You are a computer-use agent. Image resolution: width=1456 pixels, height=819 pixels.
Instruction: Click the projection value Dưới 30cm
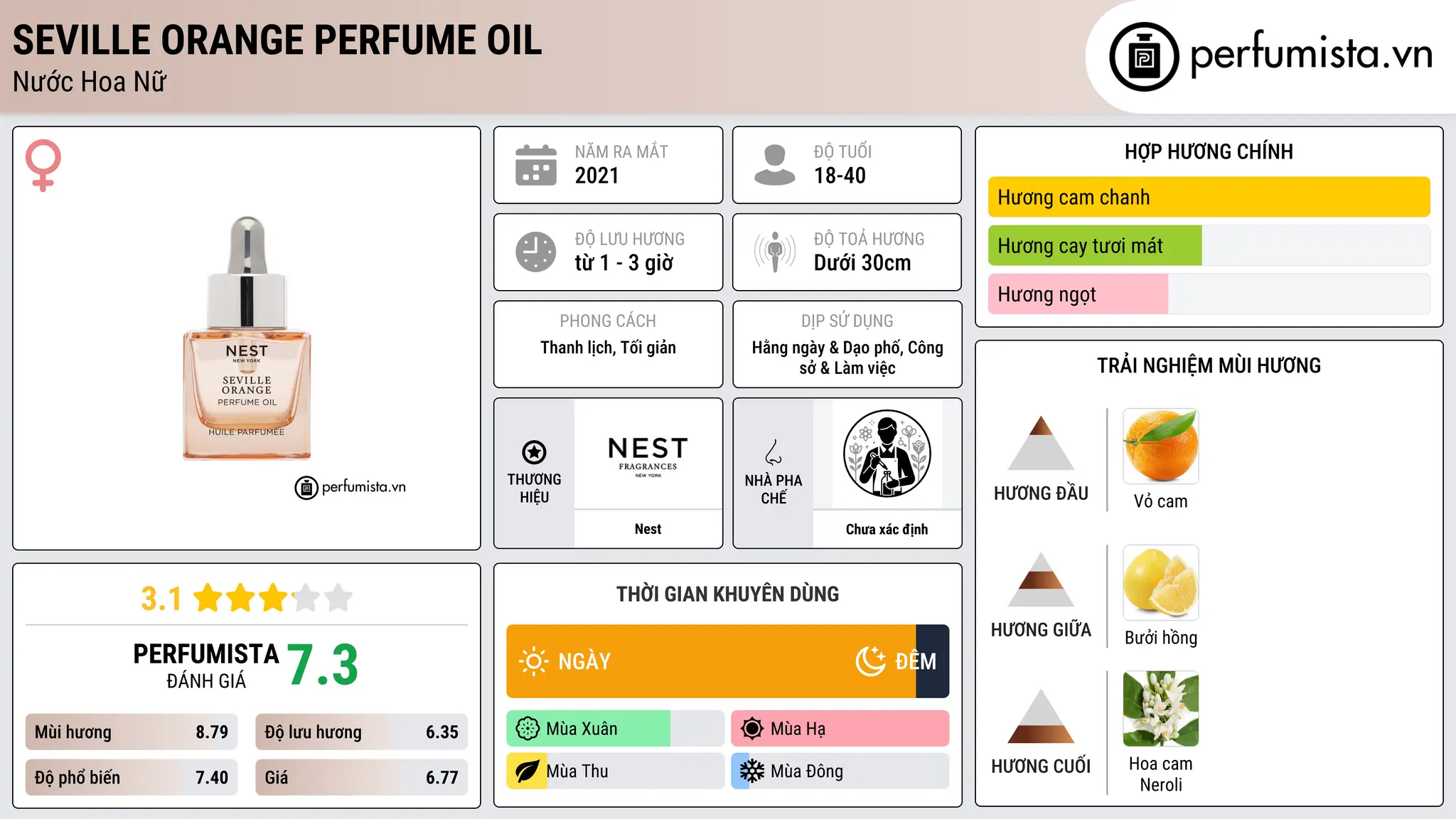pos(862,263)
